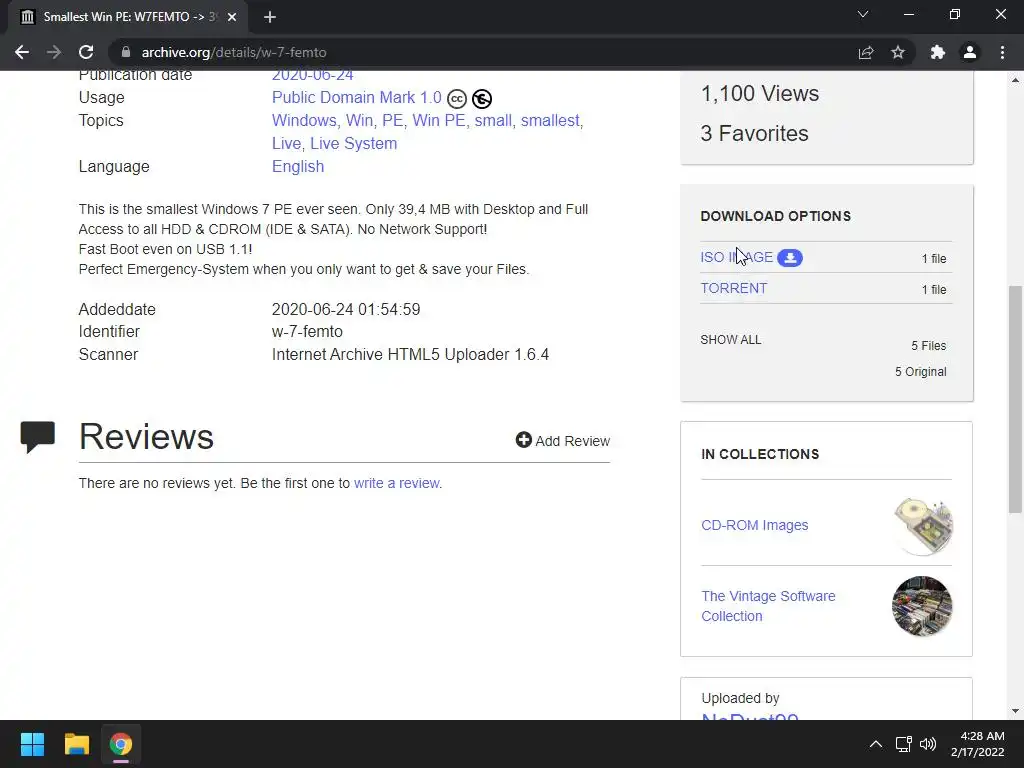Click the 5 Original text
Screen dimensions: 1024x768
(x=920, y=372)
